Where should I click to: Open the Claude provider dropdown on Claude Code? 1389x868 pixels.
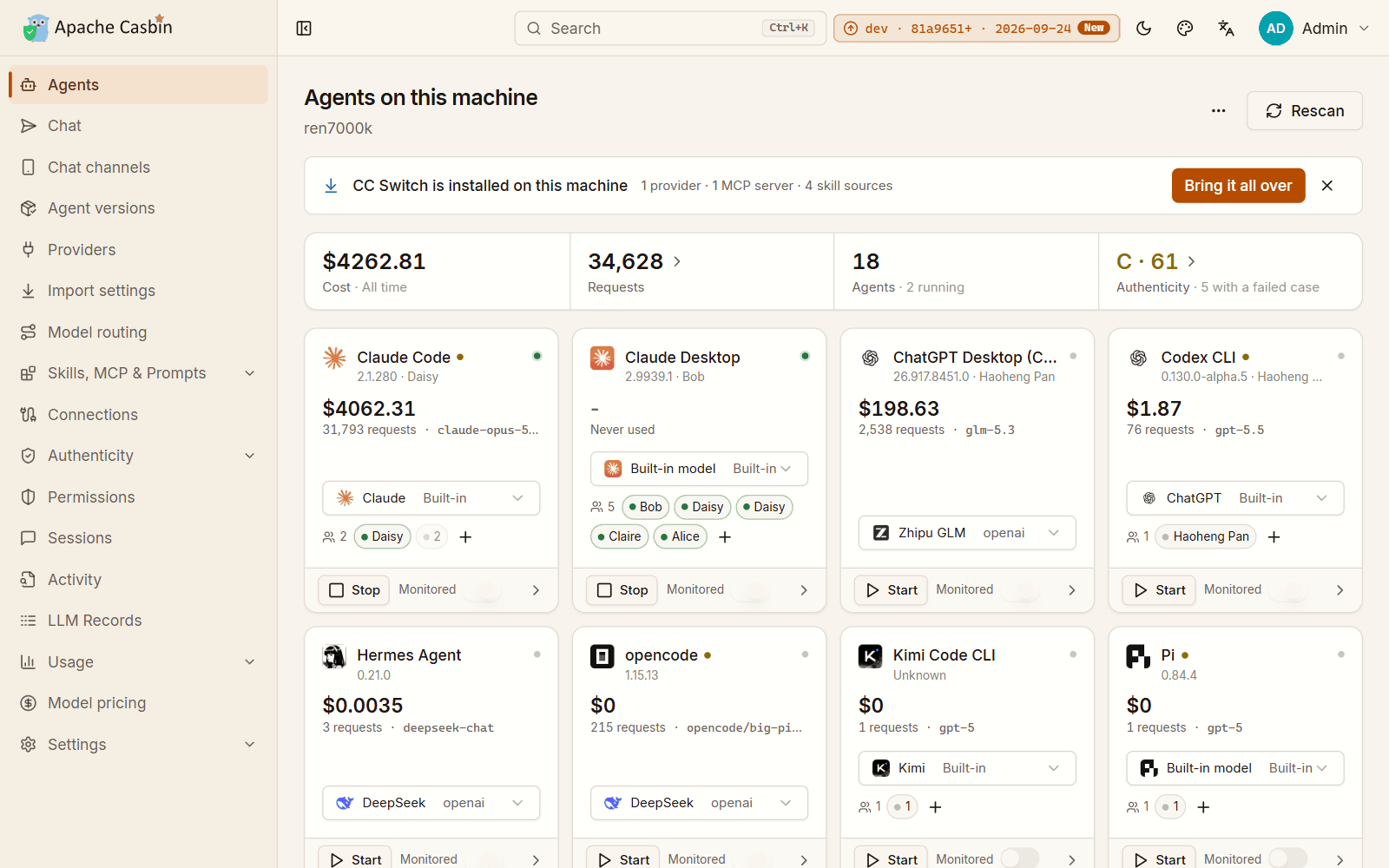tap(431, 498)
